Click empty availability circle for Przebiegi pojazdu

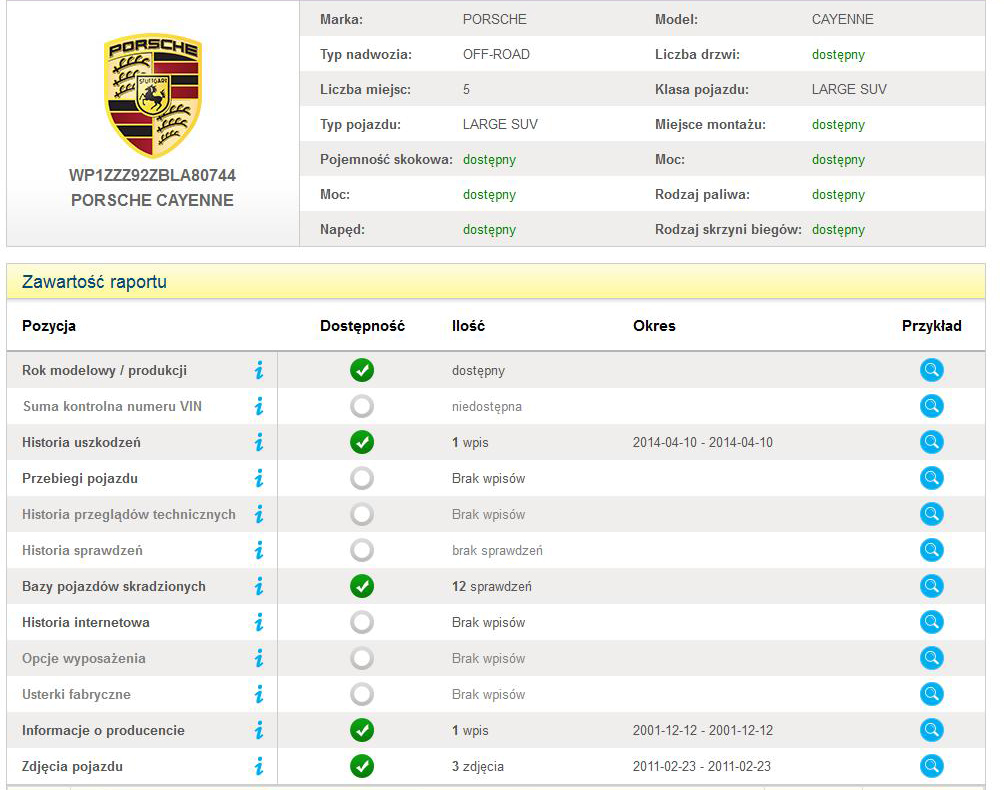362,478
